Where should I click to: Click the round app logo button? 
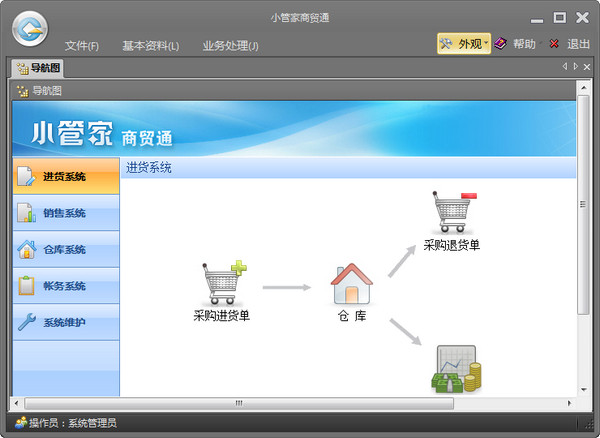pyautogui.click(x=31, y=30)
